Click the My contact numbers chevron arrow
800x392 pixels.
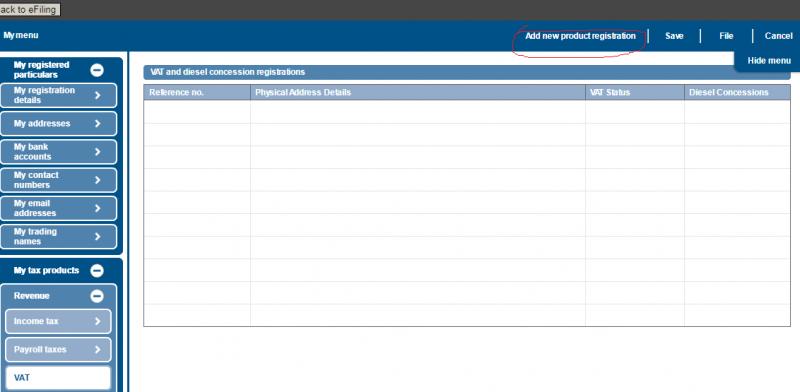[x=97, y=180]
